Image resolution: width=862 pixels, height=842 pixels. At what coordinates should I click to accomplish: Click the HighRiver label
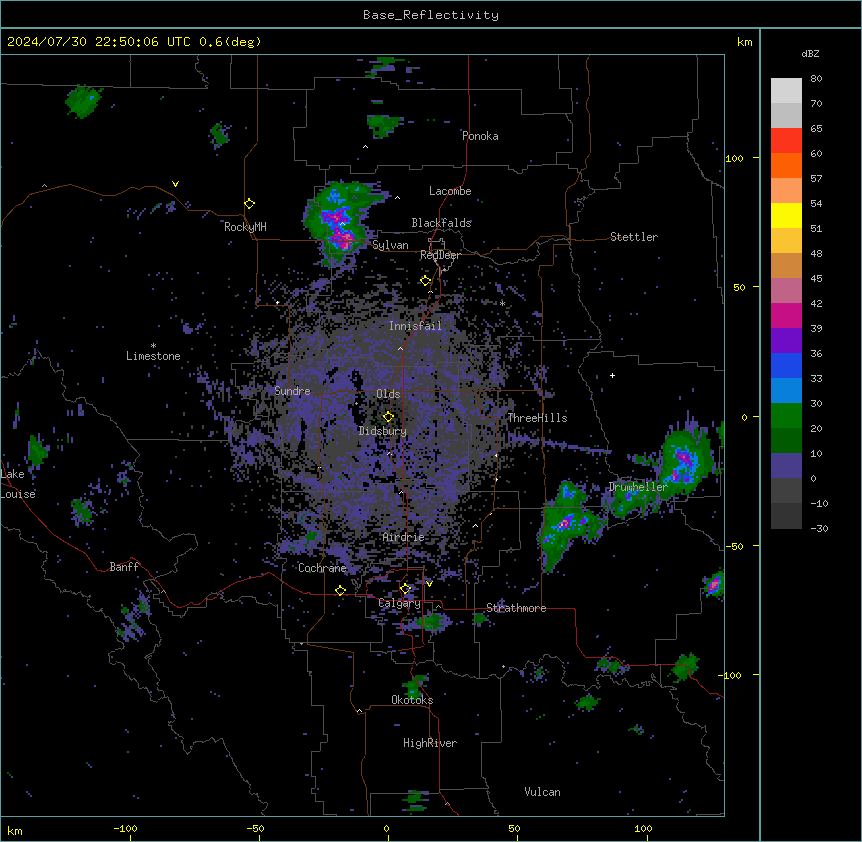tap(430, 743)
